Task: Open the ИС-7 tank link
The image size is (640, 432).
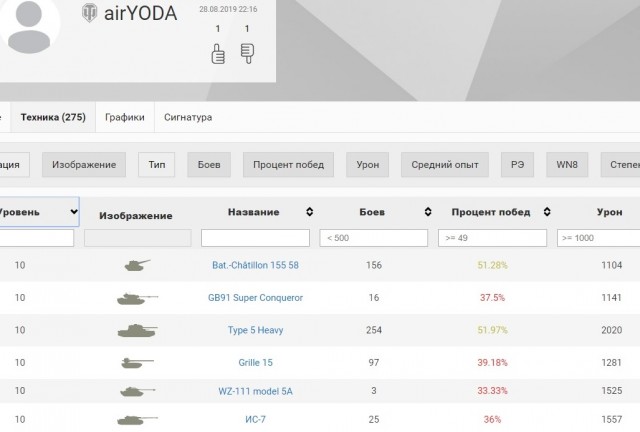Action: [256, 419]
